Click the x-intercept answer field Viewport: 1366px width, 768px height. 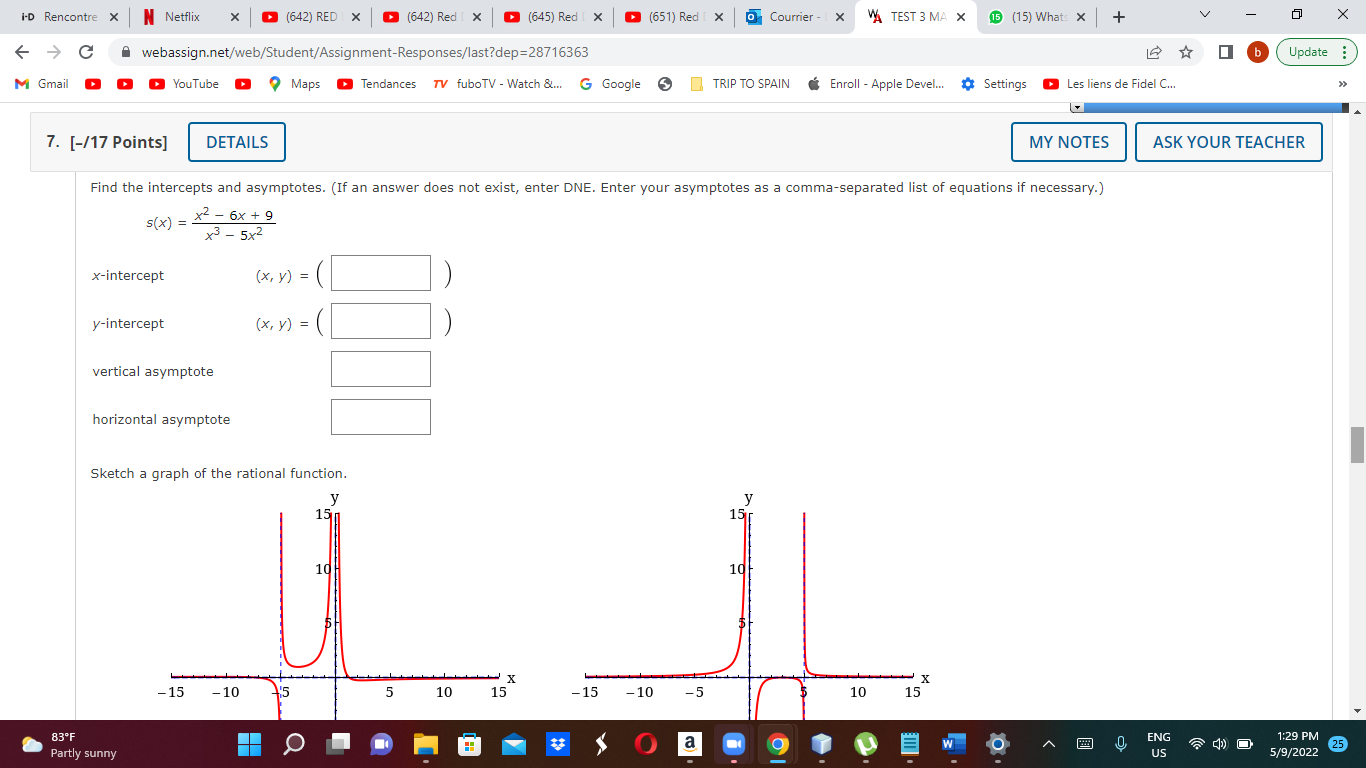pyautogui.click(x=380, y=272)
